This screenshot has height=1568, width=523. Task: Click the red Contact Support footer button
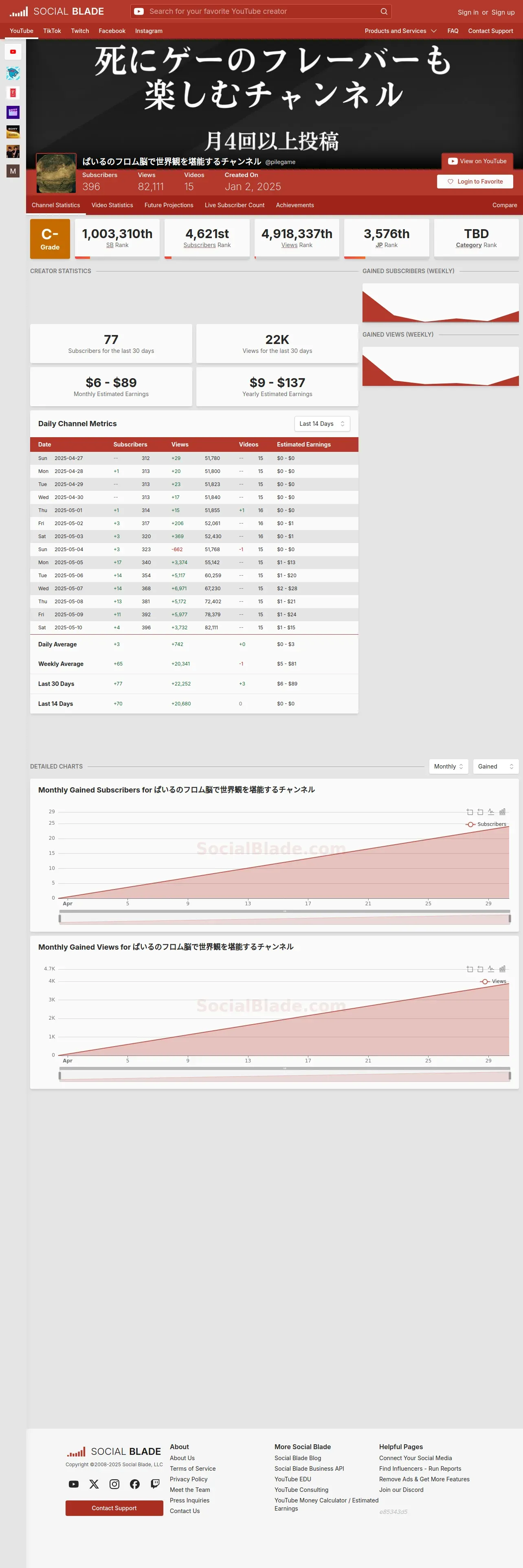(x=114, y=1508)
